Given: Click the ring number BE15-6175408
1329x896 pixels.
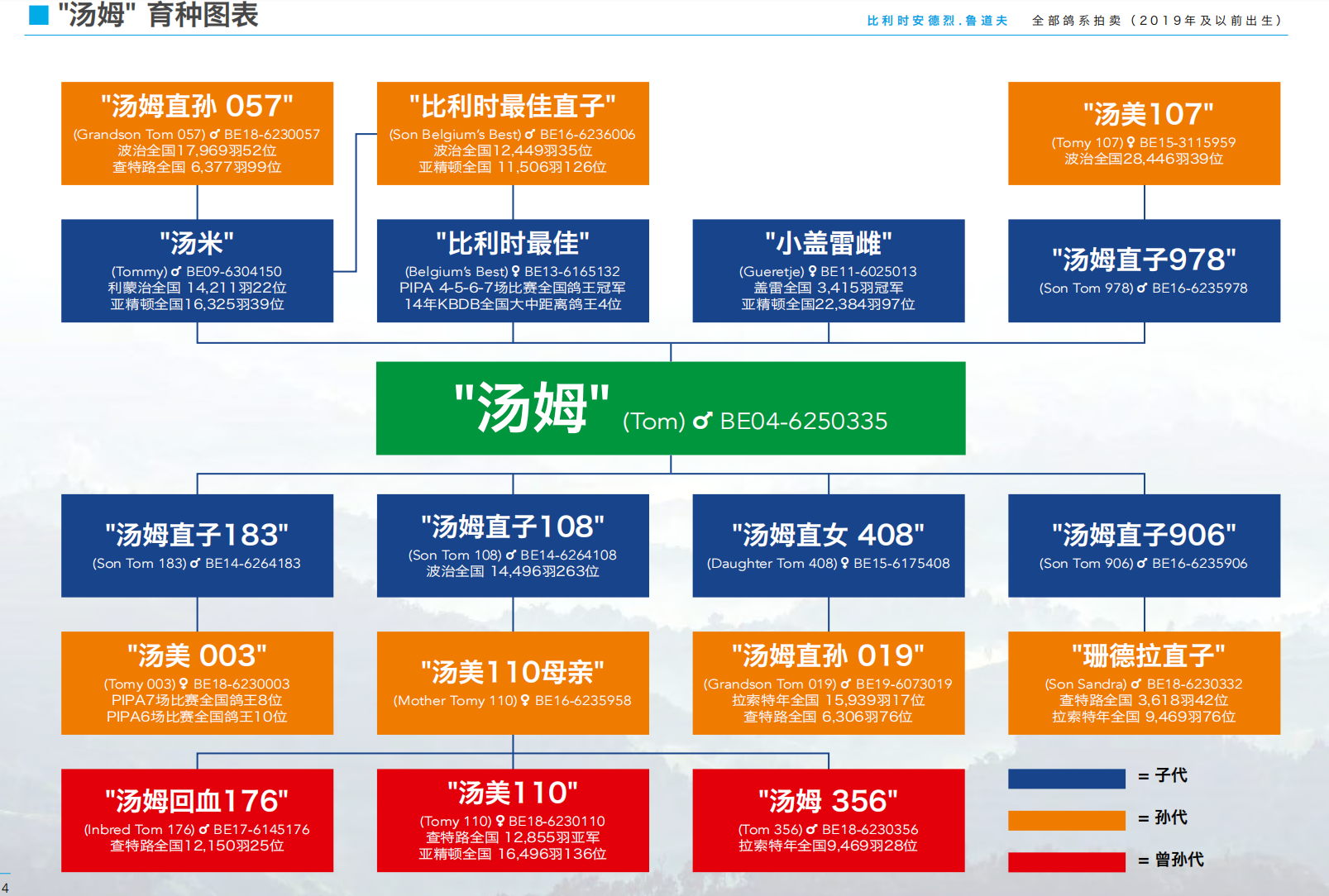Looking at the screenshot, I should (x=901, y=563).
